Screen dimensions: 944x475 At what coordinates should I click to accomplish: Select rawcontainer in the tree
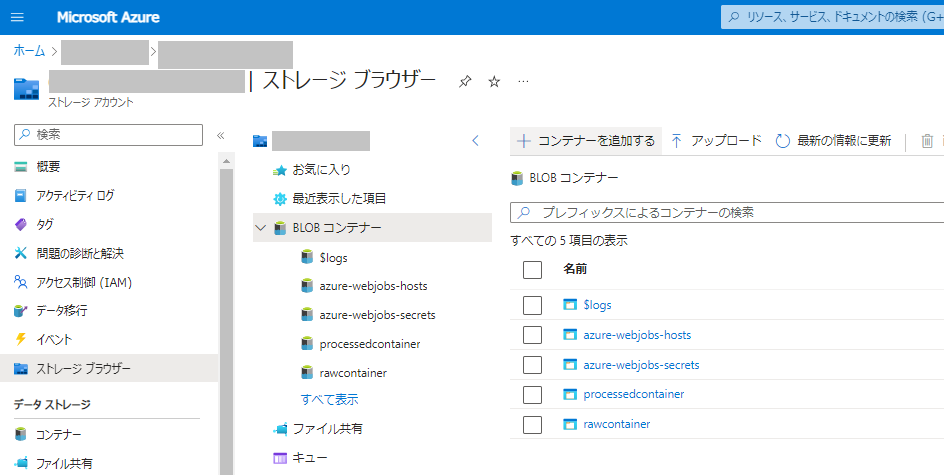tap(353, 373)
